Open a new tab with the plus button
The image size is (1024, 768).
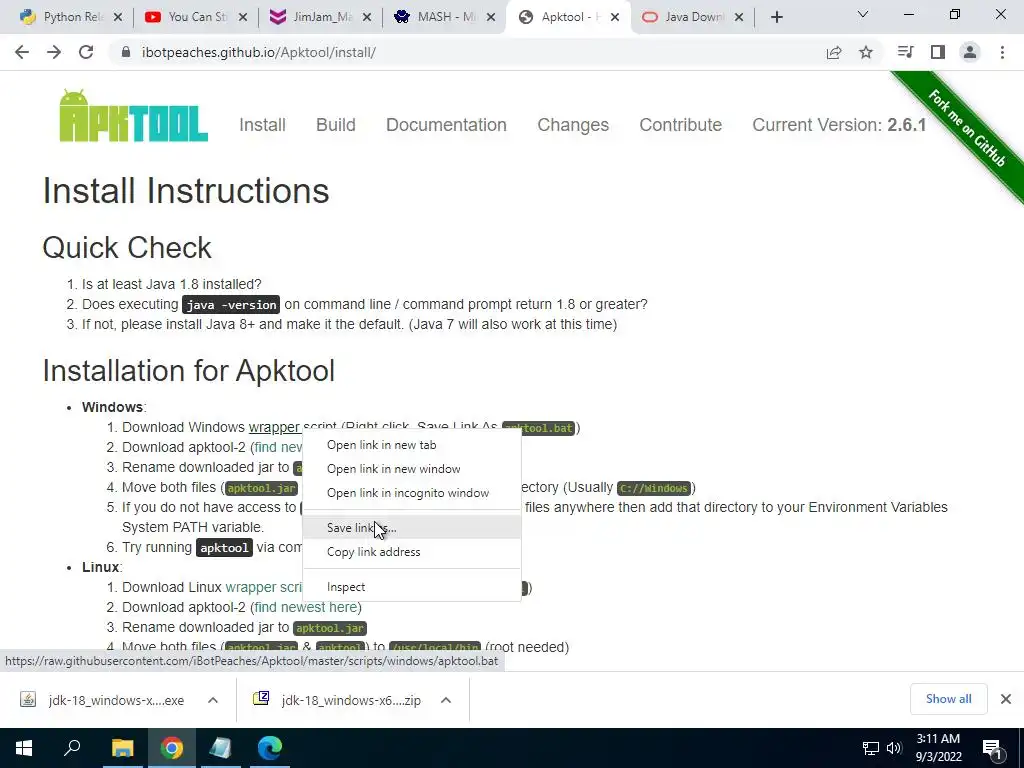(776, 17)
